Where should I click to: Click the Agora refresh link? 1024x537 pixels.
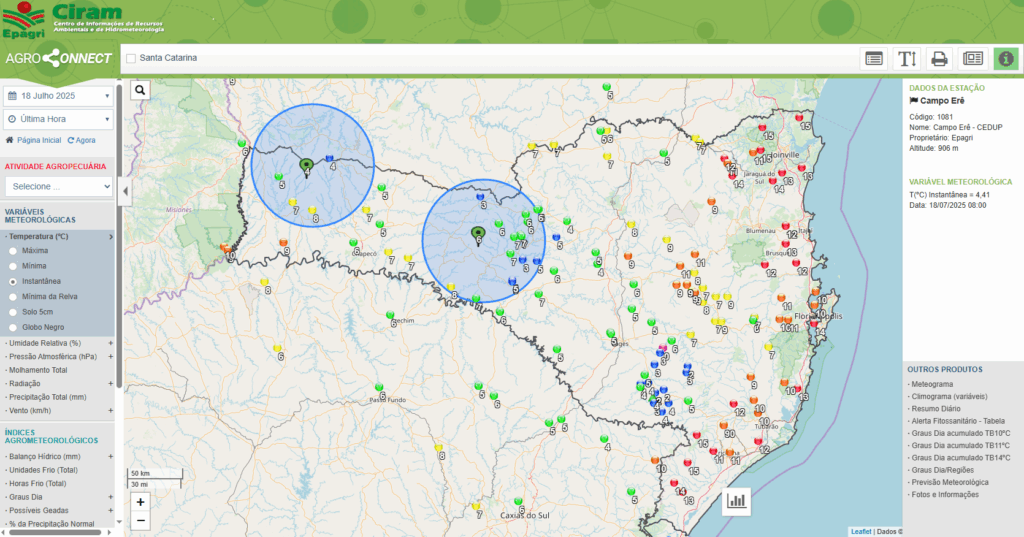(82, 140)
